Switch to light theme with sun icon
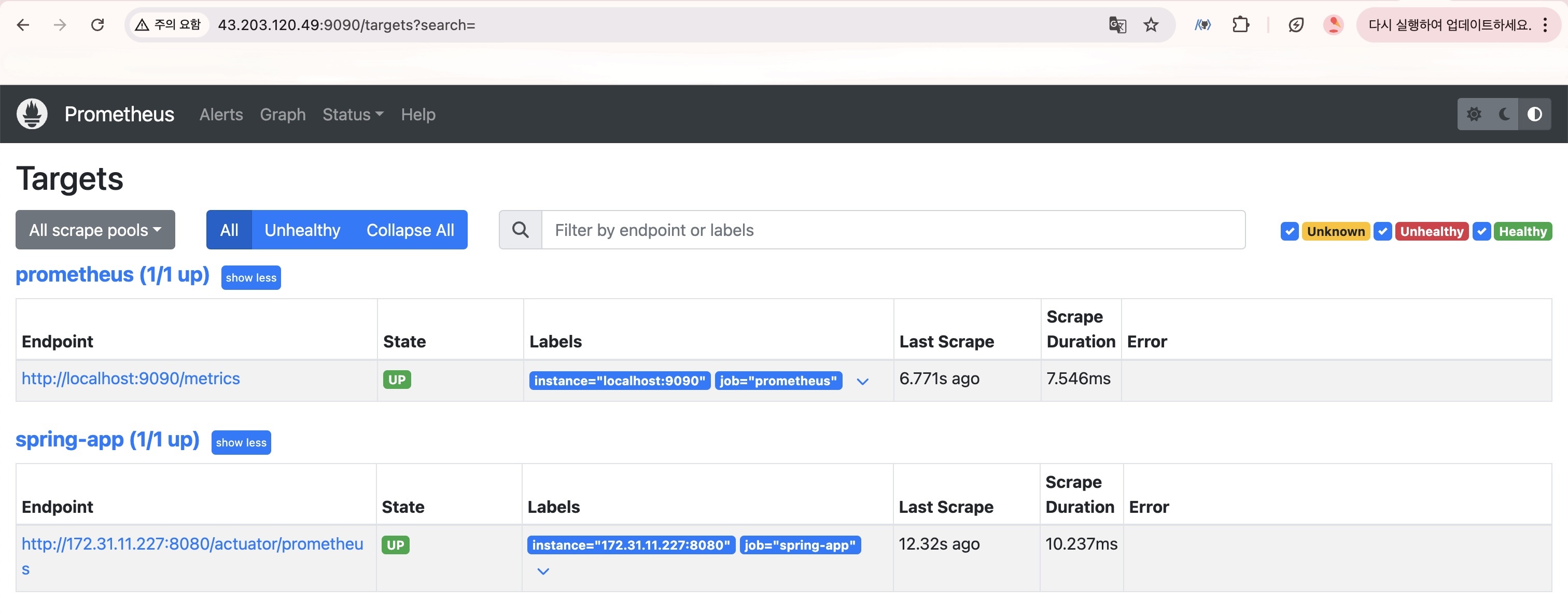This screenshot has height=616, width=1568. (x=1474, y=114)
